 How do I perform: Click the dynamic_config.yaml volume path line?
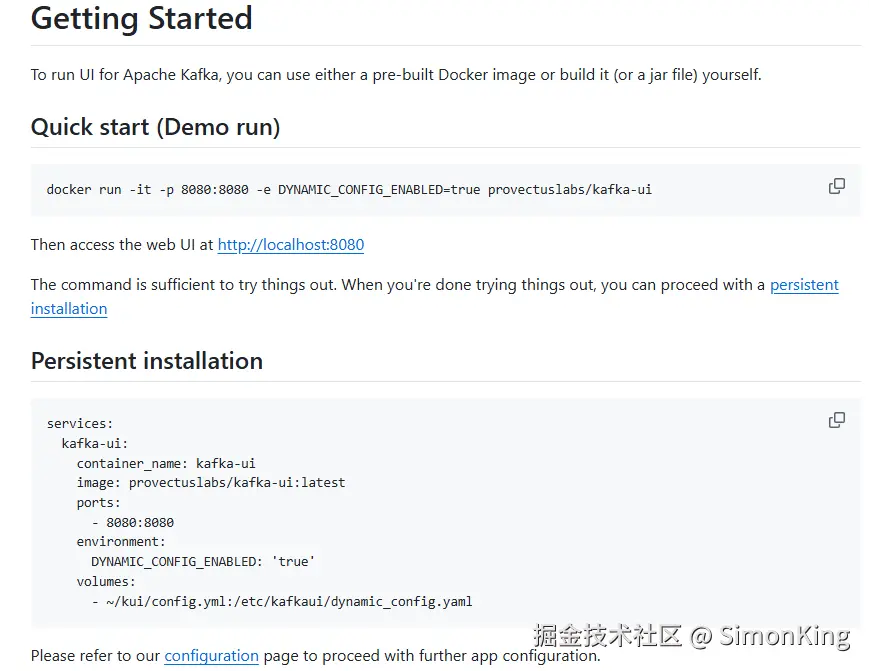[282, 601]
